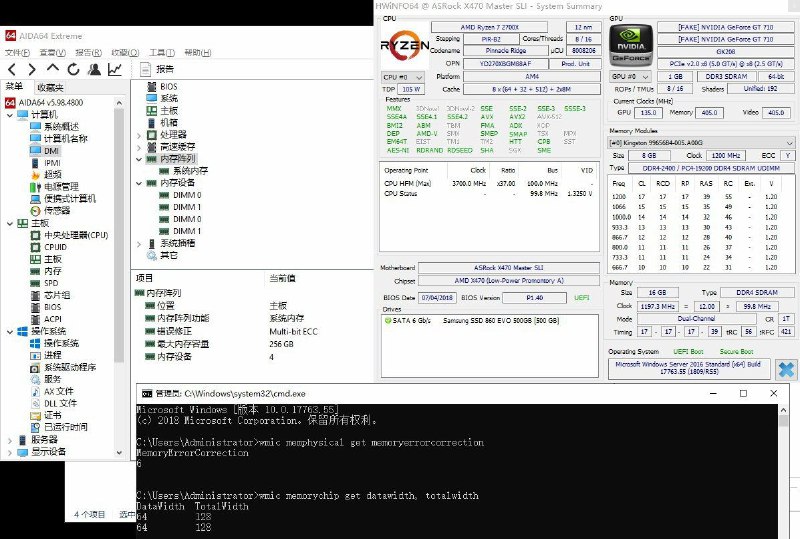Open the ACPI item
Viewport: 800px width, 539px height.
click(53, 319)
